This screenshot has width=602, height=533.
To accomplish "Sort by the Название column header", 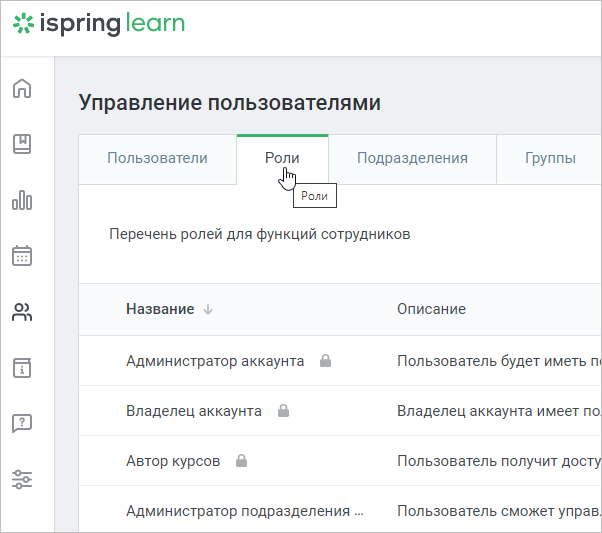I will tap(160, 309).
